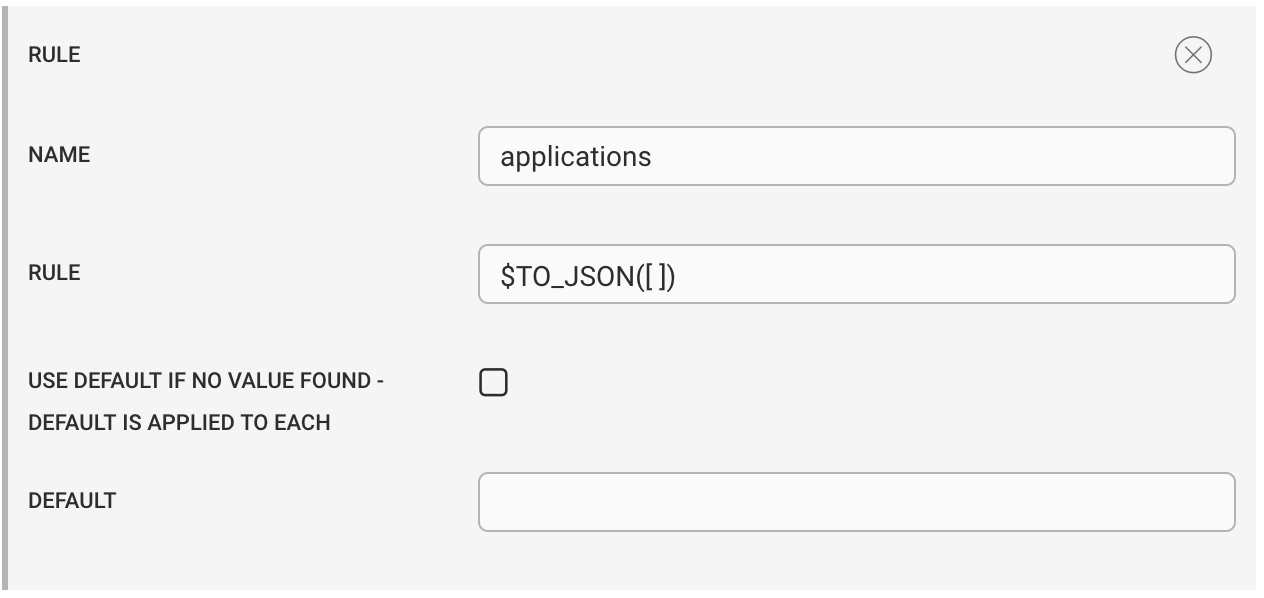Click the empty DEFAULT input field
1264x598 pixels.
pos(857,502)
